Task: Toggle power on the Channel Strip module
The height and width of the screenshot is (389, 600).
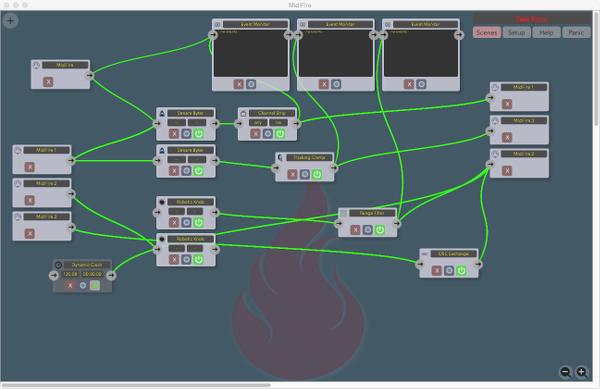Action: point(280,133)
